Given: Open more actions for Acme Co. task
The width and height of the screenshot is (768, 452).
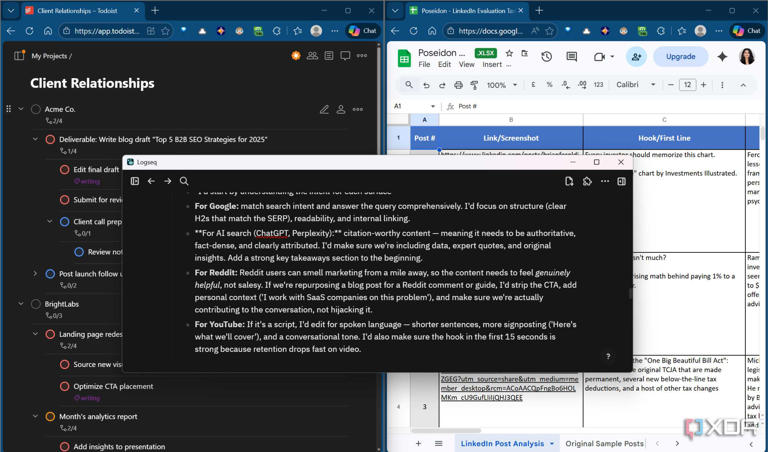Looking at the screenshot, I should coord(358,109).
